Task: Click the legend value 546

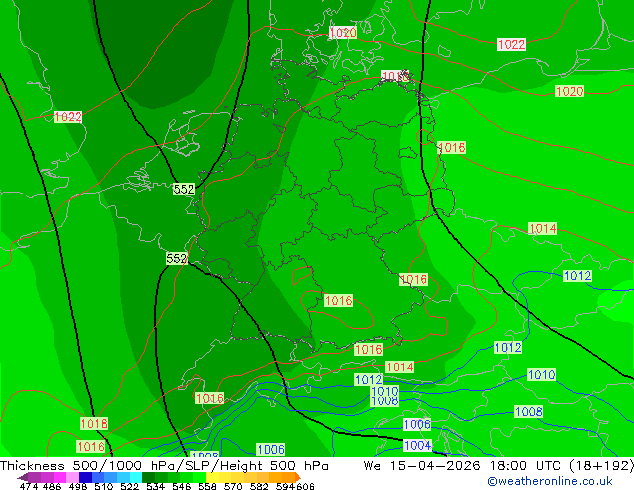Action: [181, 486]
